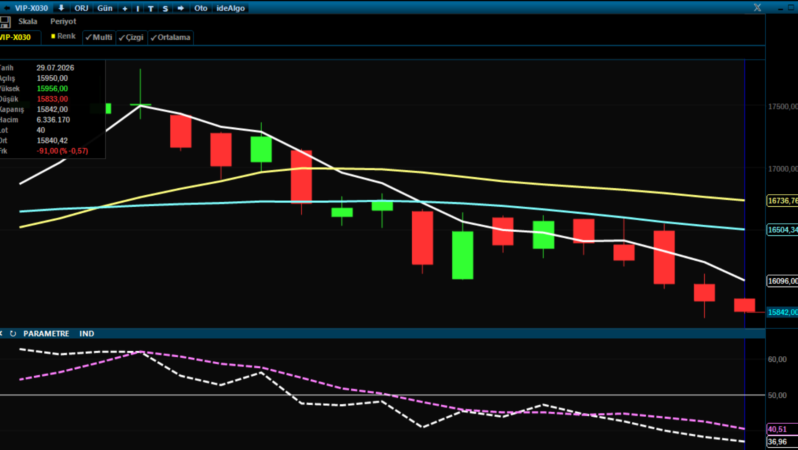Open the Periyot menu

(x=63, y=21)
